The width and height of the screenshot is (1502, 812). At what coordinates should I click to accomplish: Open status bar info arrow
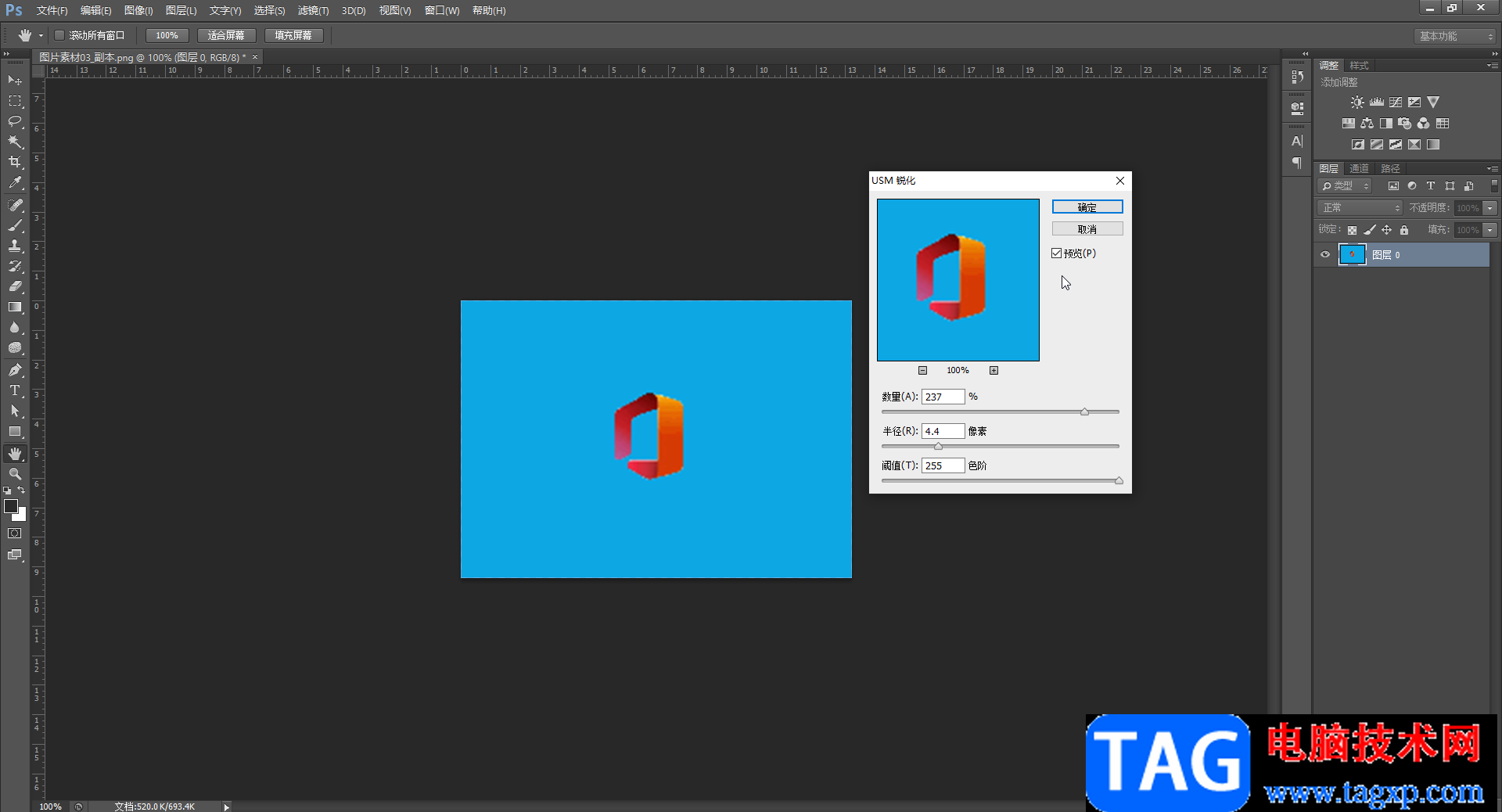227,807
